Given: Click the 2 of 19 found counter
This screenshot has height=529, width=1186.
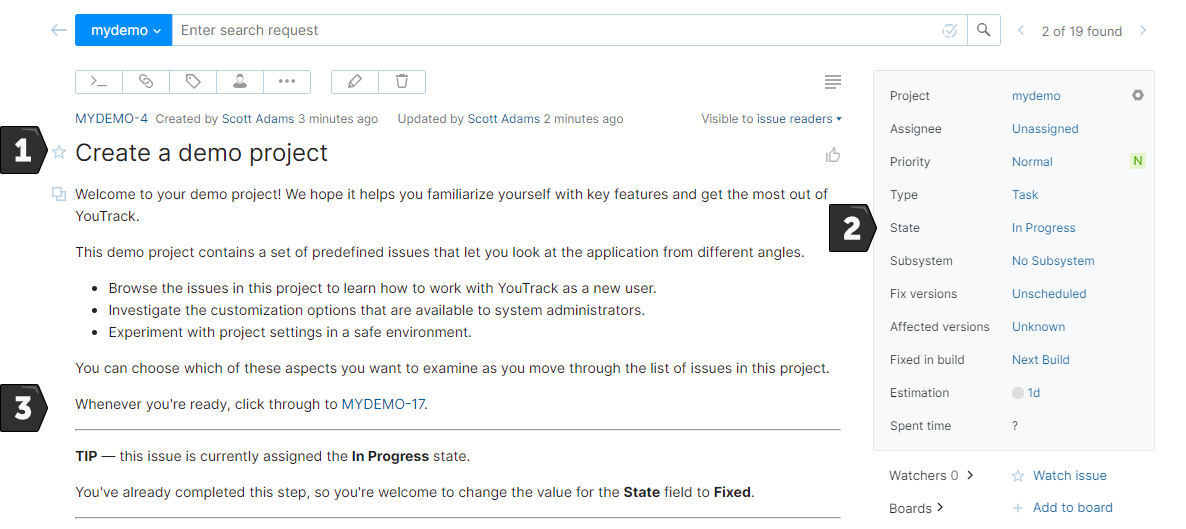Looking at the screenshot, I should [1082, 31].
